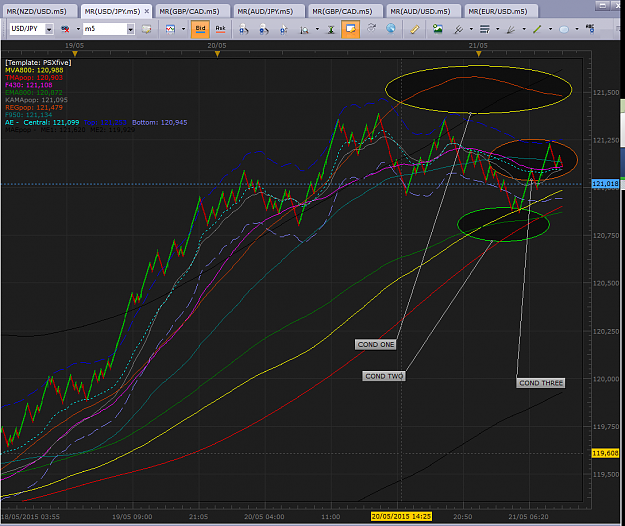Toggle the Bid price button
This screenshot has width=625, height=526.
coord(200,29)
